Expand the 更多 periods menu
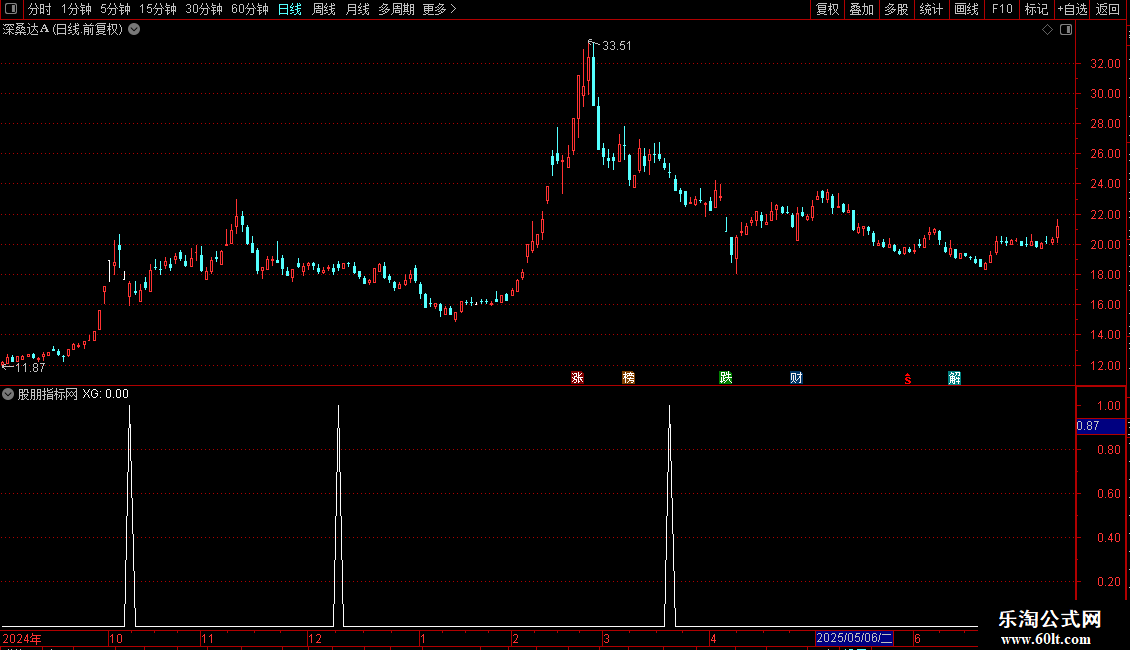 click(x=440, y=9)
